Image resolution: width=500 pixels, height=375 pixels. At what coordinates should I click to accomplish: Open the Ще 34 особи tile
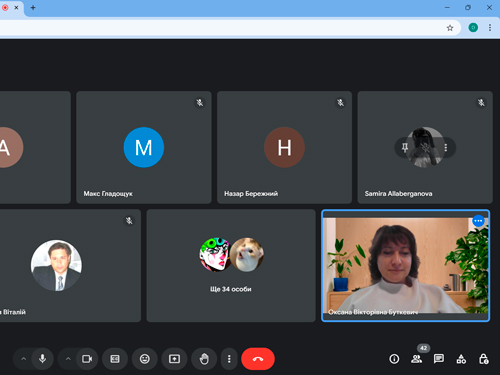(231, 266)
